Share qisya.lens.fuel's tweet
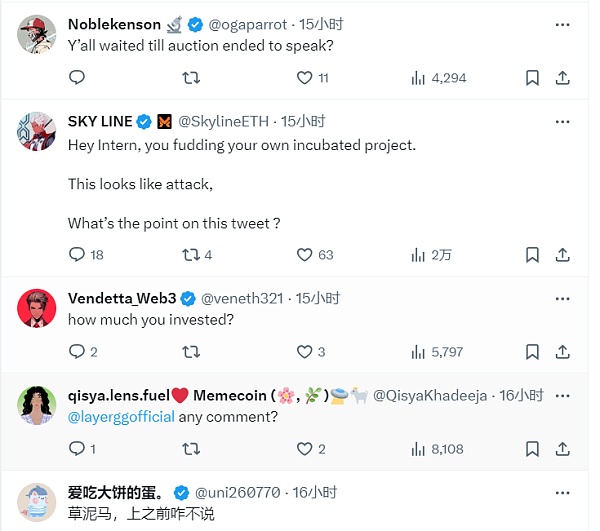The height and width of the screenshot is (531, 600). (x=563, y=449)
